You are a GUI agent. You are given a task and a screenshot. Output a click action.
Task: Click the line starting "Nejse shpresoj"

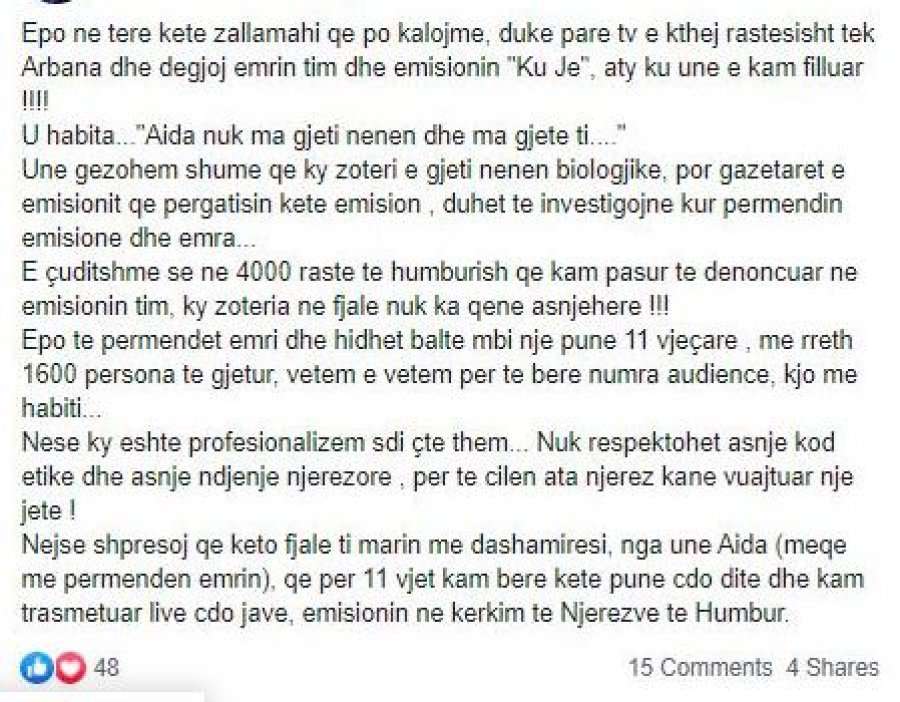click(x=434, y=545)
